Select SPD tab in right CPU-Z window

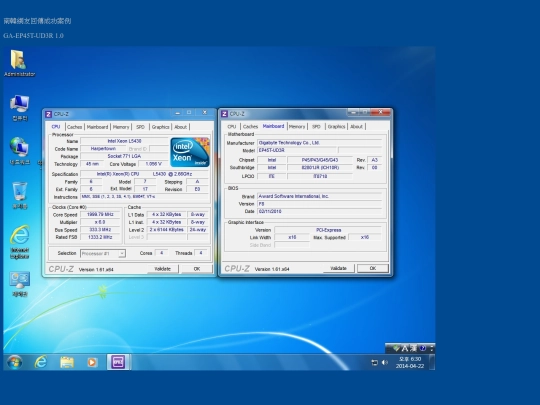pyautogui.click(x=316, y=126)
